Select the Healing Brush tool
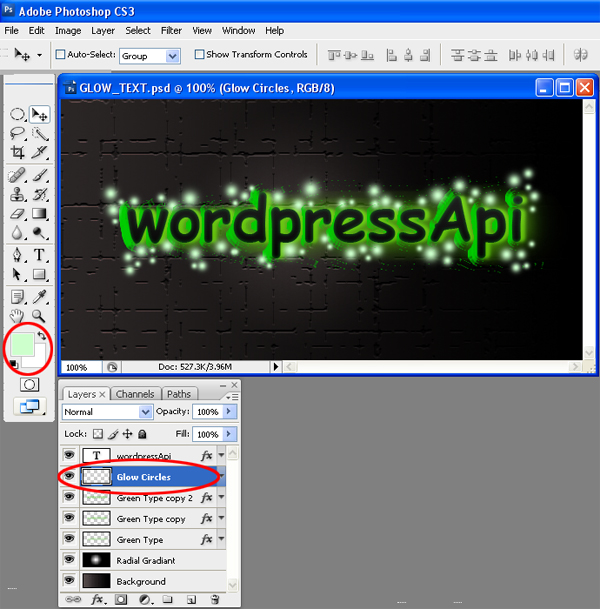The height and width of the screenshot is (609, 600). [17, 176]
